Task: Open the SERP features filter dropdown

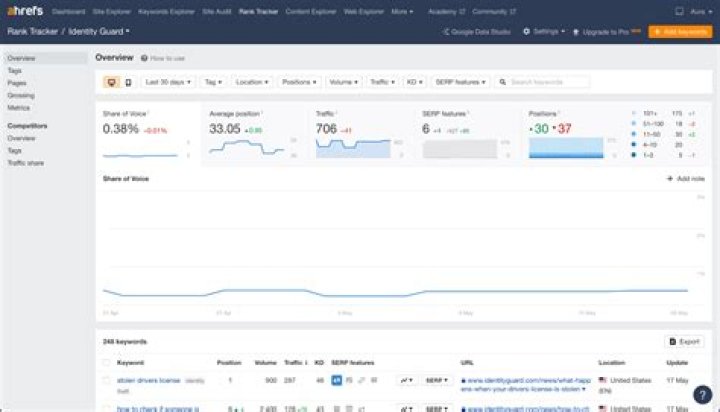Action: coord(458,82)
